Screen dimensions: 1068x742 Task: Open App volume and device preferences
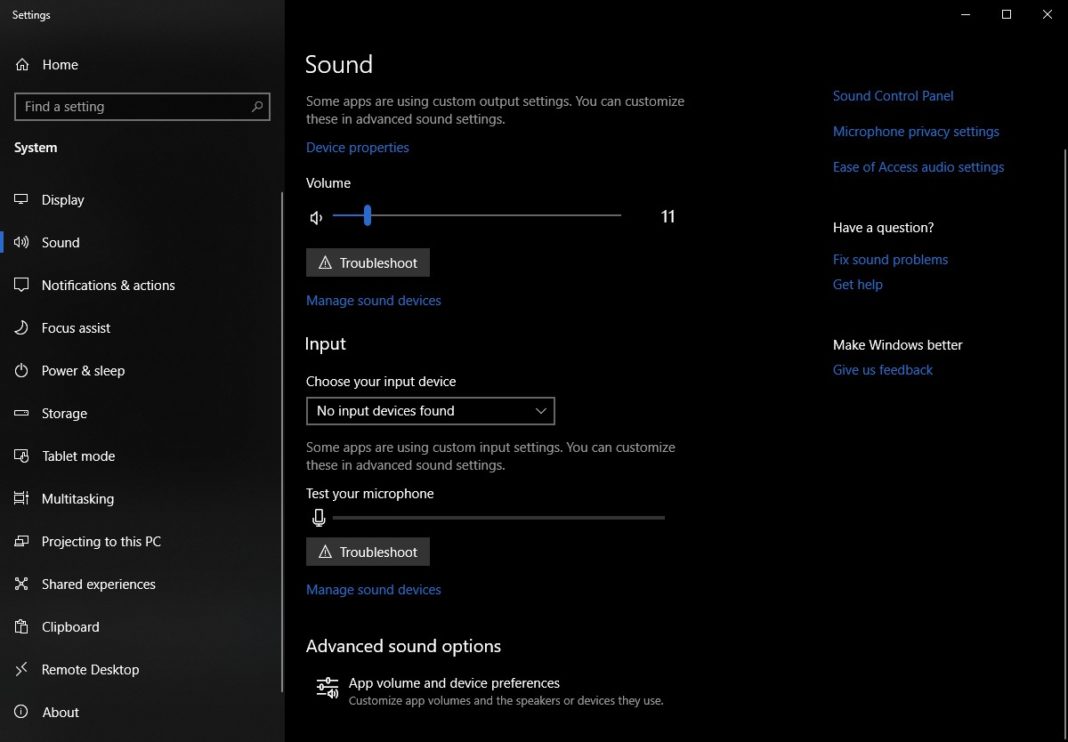(453, 683)
